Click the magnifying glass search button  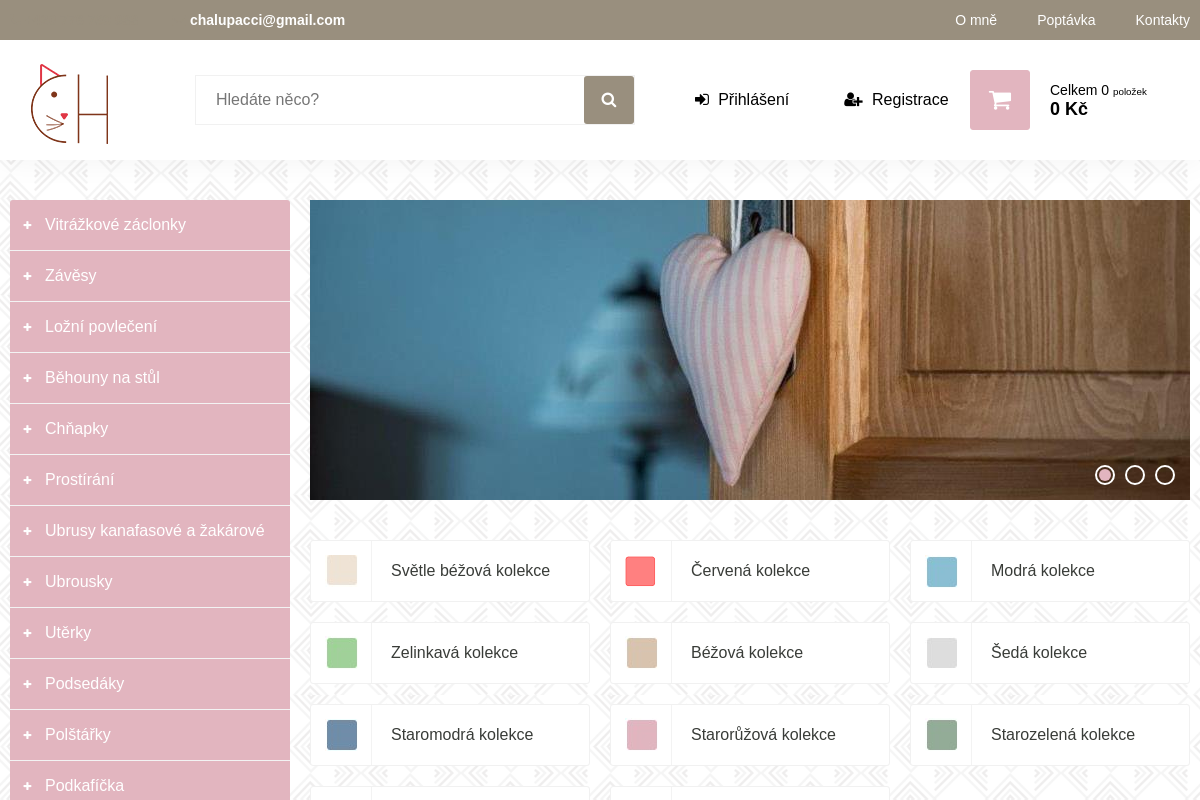tap(609, 100)
